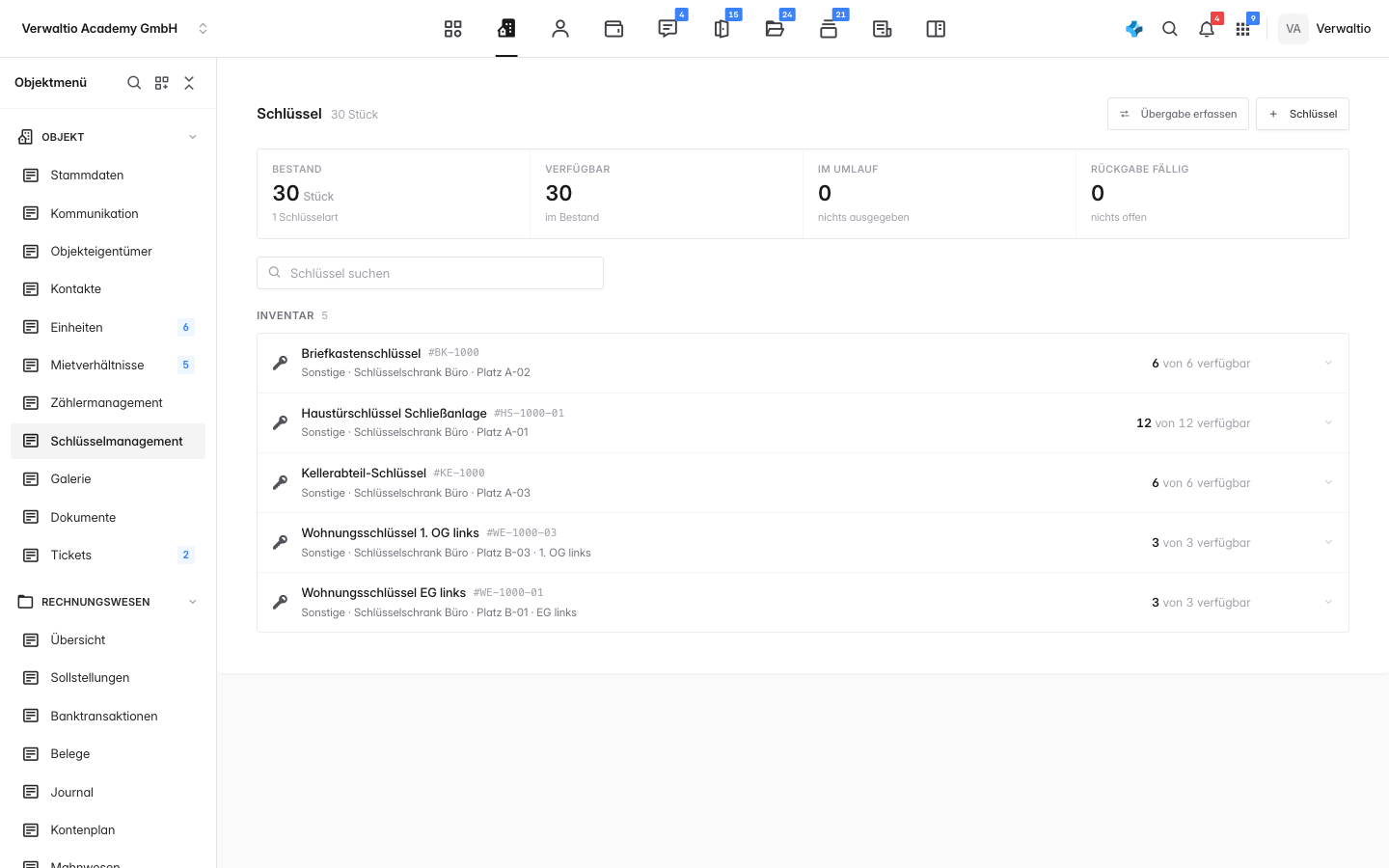
Task: Open the apps grid with badge 9
Action: [x=1243, y=29]
